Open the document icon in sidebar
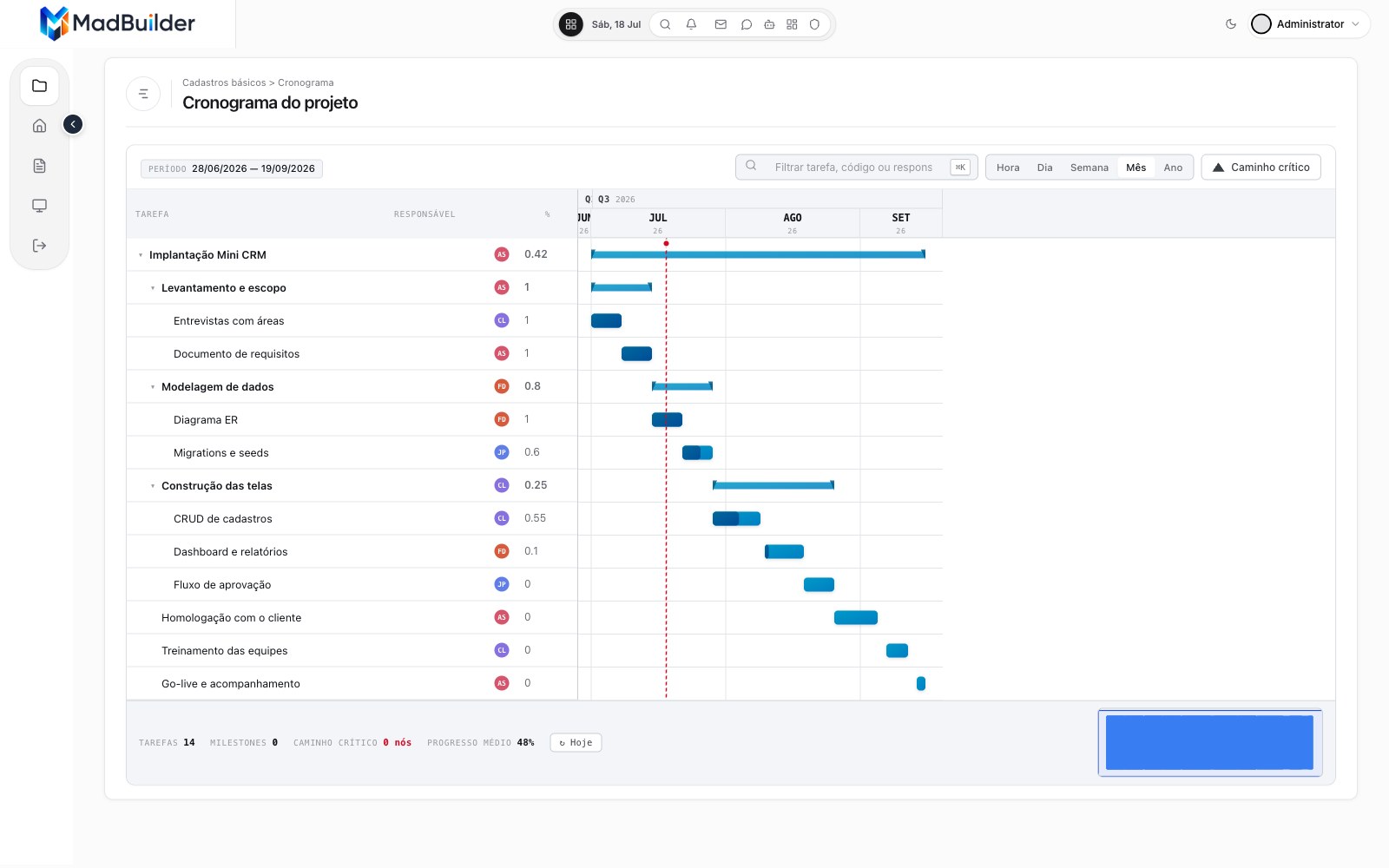Screen dimensions: 1389x868 pos(39,166)
